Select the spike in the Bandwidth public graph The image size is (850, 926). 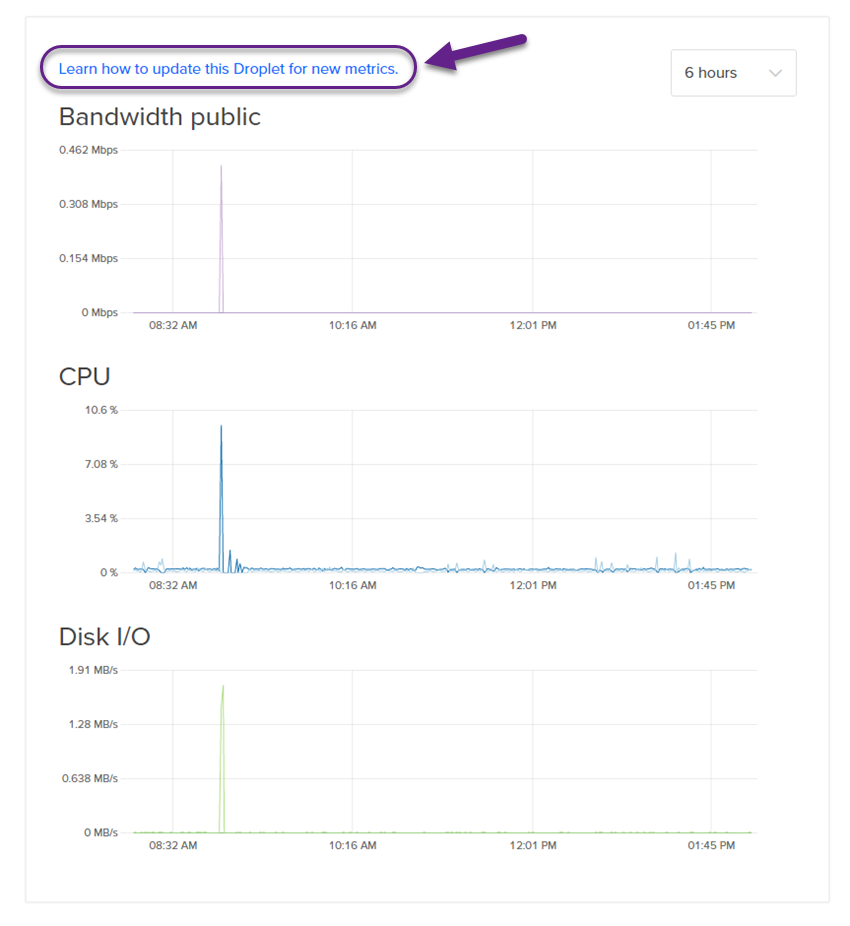click(221, 230)
